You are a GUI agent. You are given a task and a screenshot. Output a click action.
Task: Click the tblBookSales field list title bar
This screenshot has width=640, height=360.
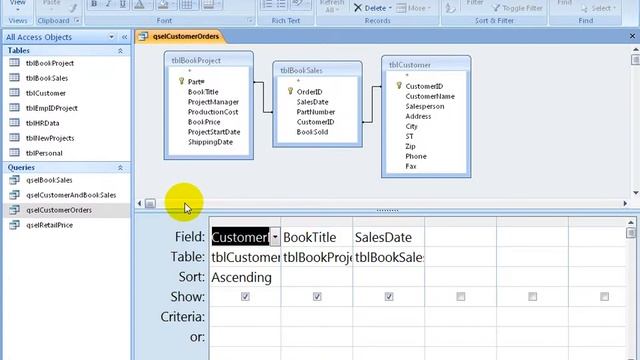pyautogui.click(x=318, y=70)
